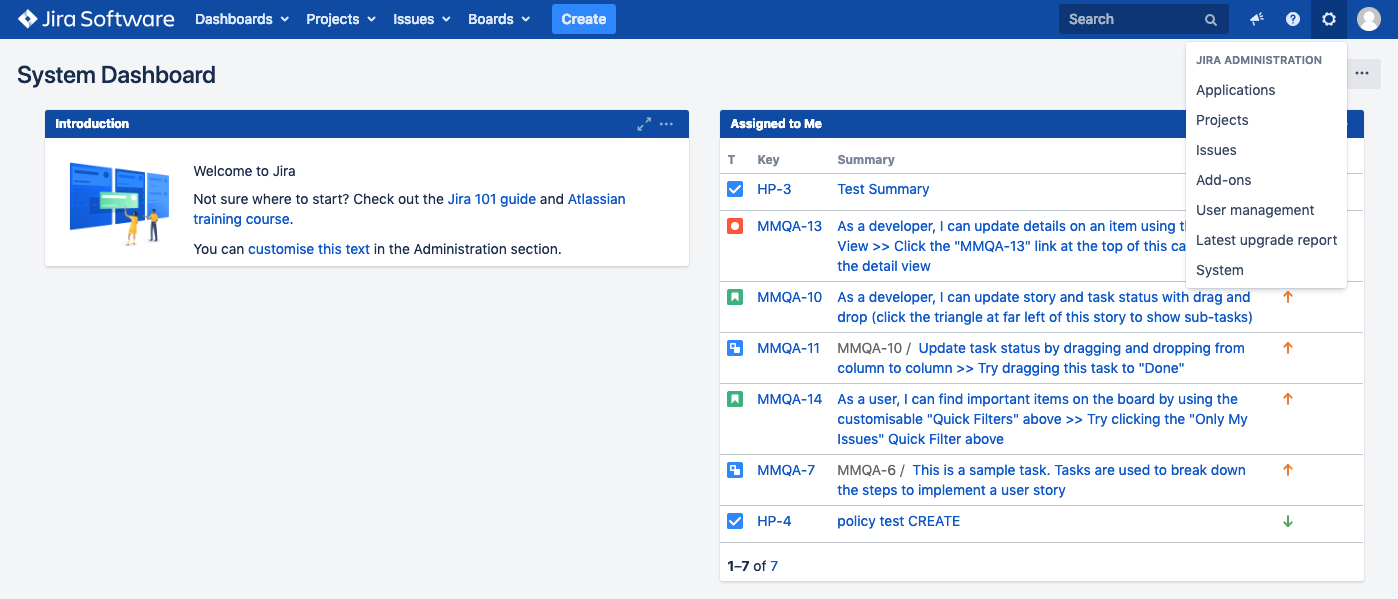The height and width of the screenshot is (599, 1398).
Task: Click the administration gear icon
Action: (1329, 19)
